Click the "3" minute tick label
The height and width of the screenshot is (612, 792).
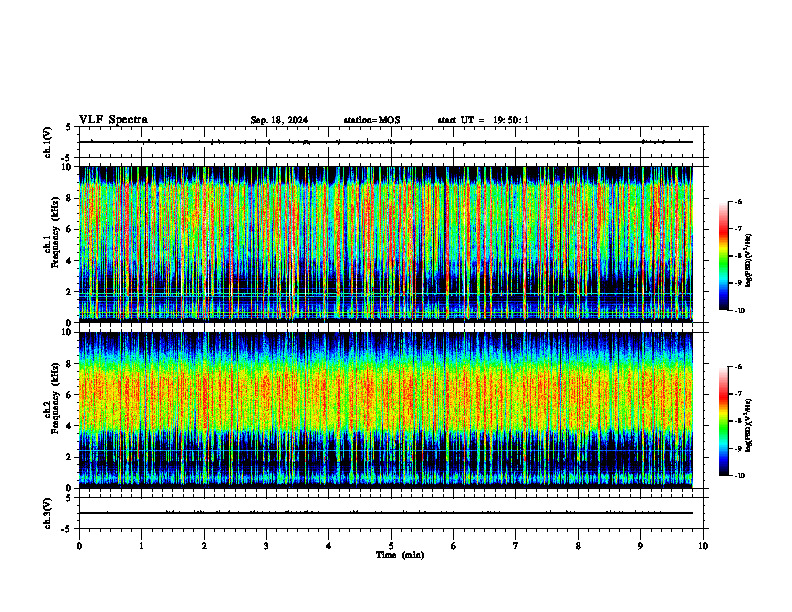point(266,546)
